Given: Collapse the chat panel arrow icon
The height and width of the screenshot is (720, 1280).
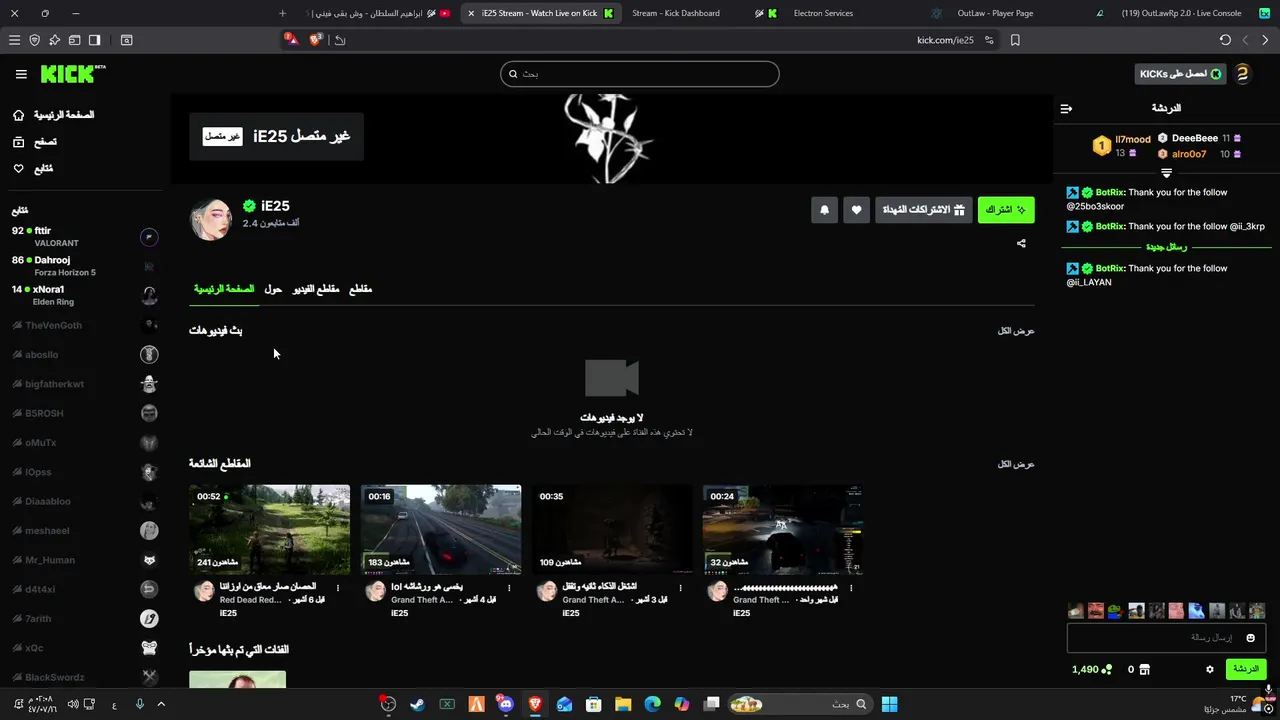Looking at the screenshot, I should [1066, 108].
